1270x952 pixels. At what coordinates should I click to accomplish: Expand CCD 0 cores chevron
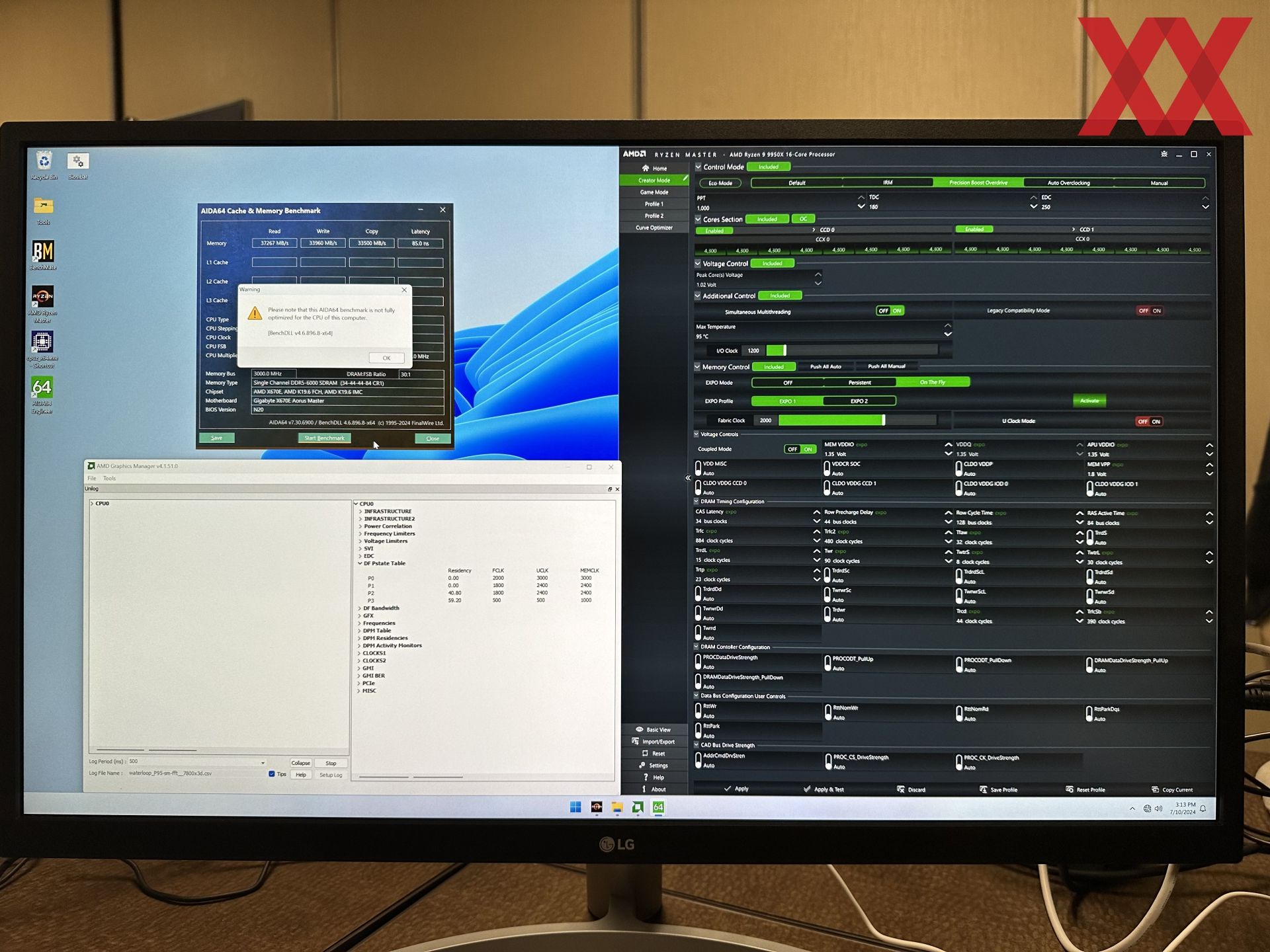click(814, 230)
